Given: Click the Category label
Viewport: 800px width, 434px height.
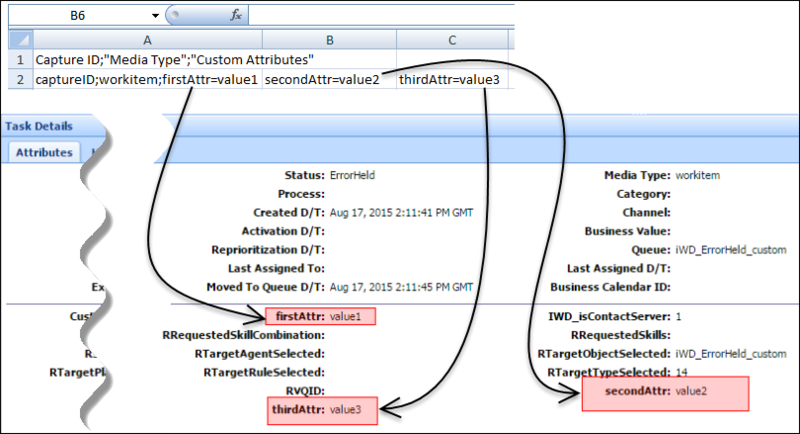Looking at the screenshot, I should (x=643, y=194).
